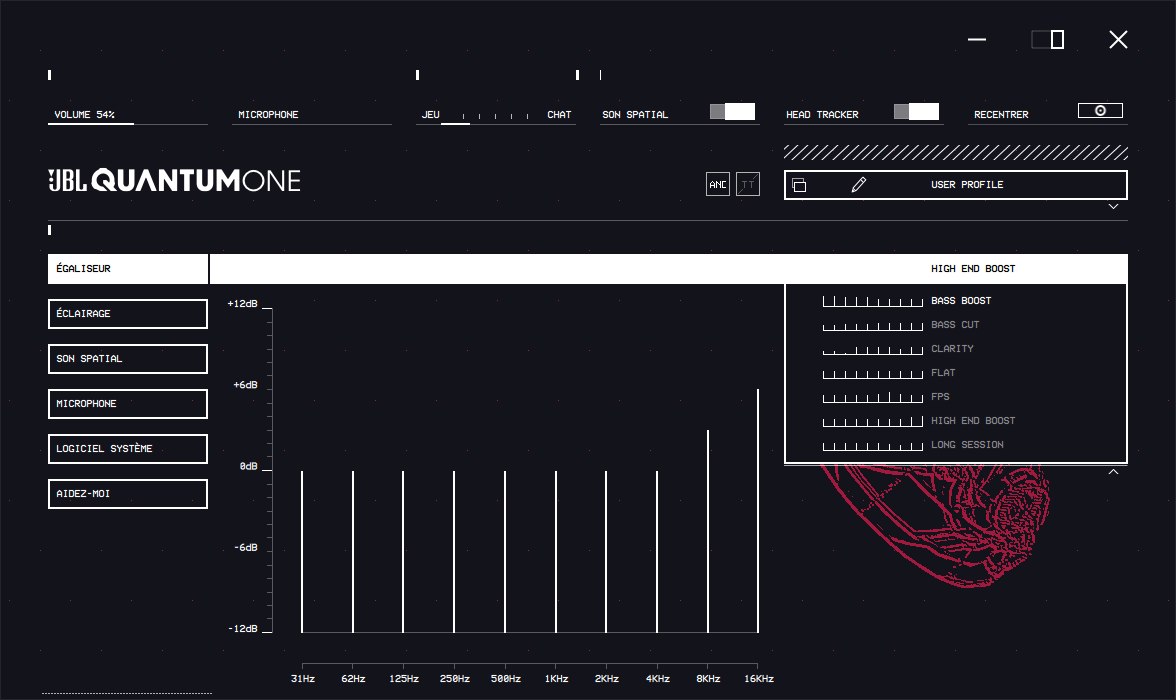Click the 31Hz equalizer band bar
Viewport: 1176px width, 700px height.
point(302,551)
